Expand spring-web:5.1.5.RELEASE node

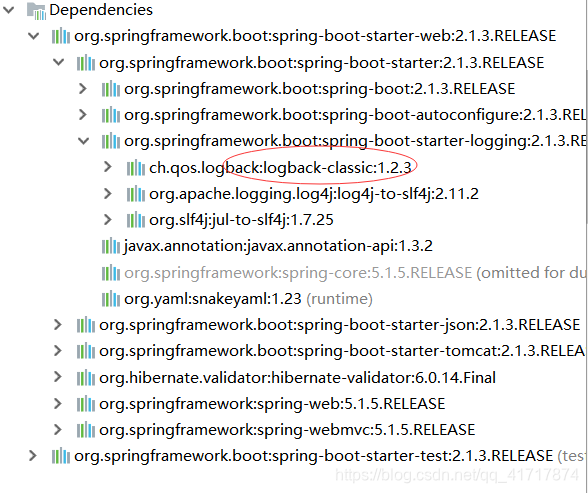click(58, 404)
